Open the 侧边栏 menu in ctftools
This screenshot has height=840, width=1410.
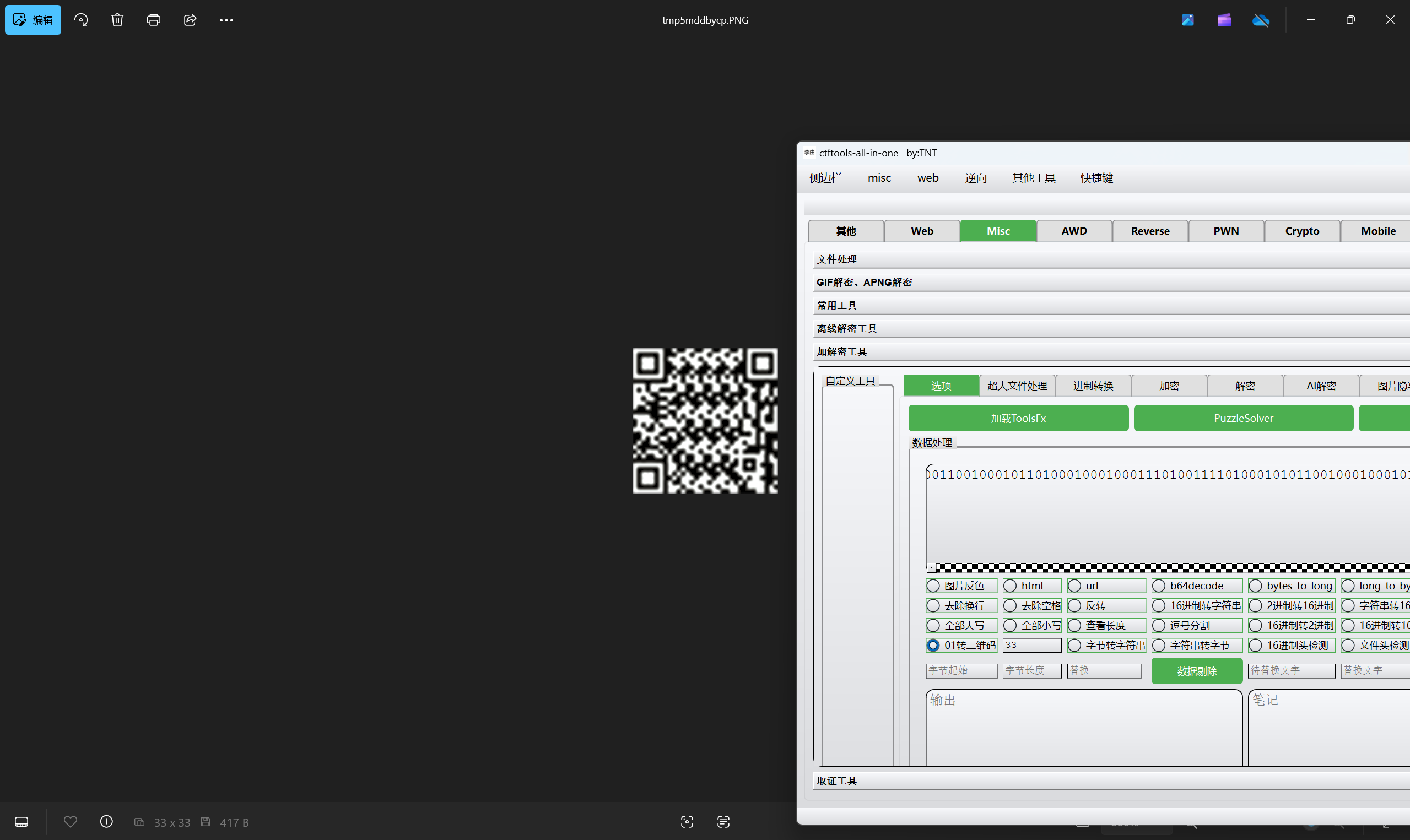(x=825, y=178)
